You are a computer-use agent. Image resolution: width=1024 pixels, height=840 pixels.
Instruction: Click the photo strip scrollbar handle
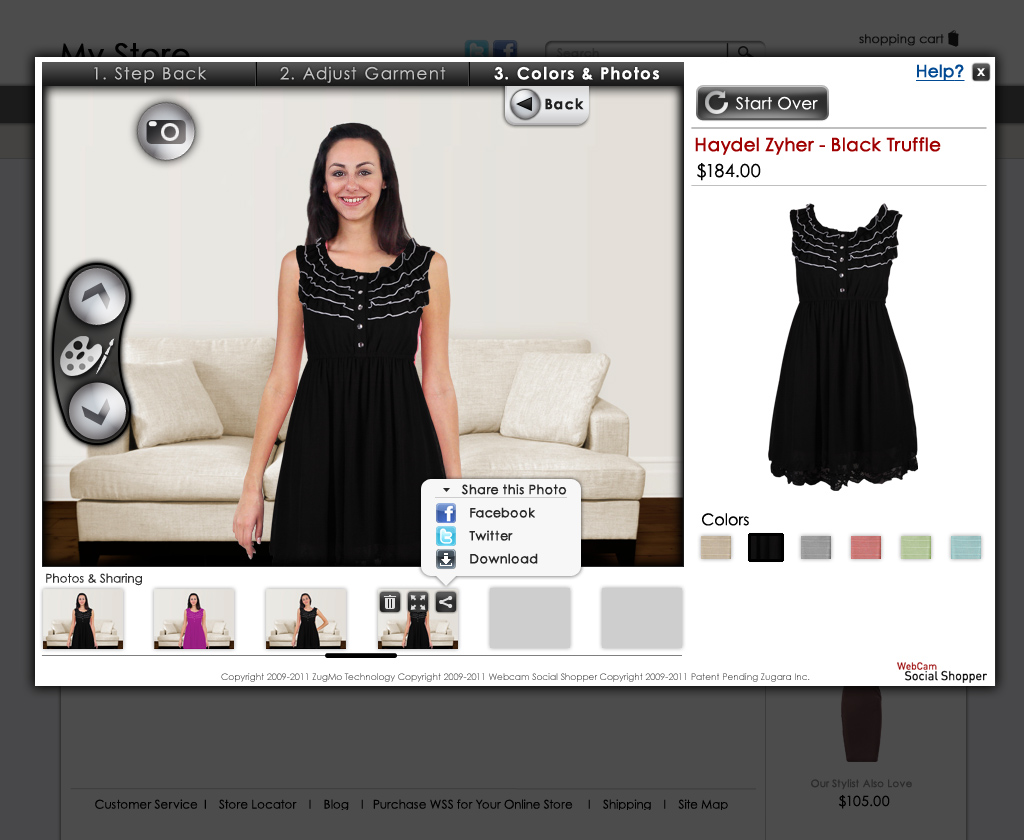360,655
